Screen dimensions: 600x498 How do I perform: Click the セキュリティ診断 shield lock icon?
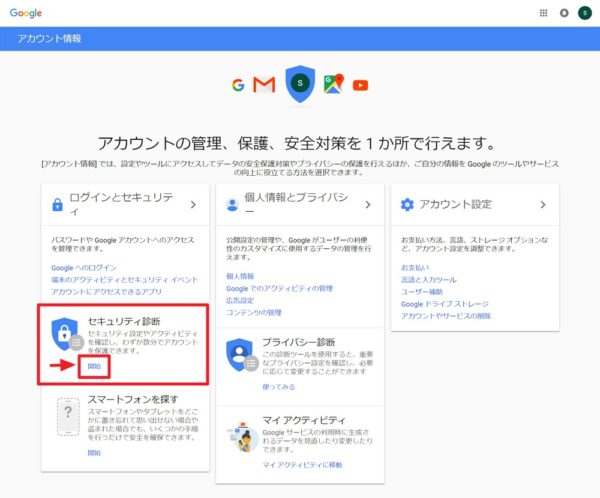(x=67, y=334)
